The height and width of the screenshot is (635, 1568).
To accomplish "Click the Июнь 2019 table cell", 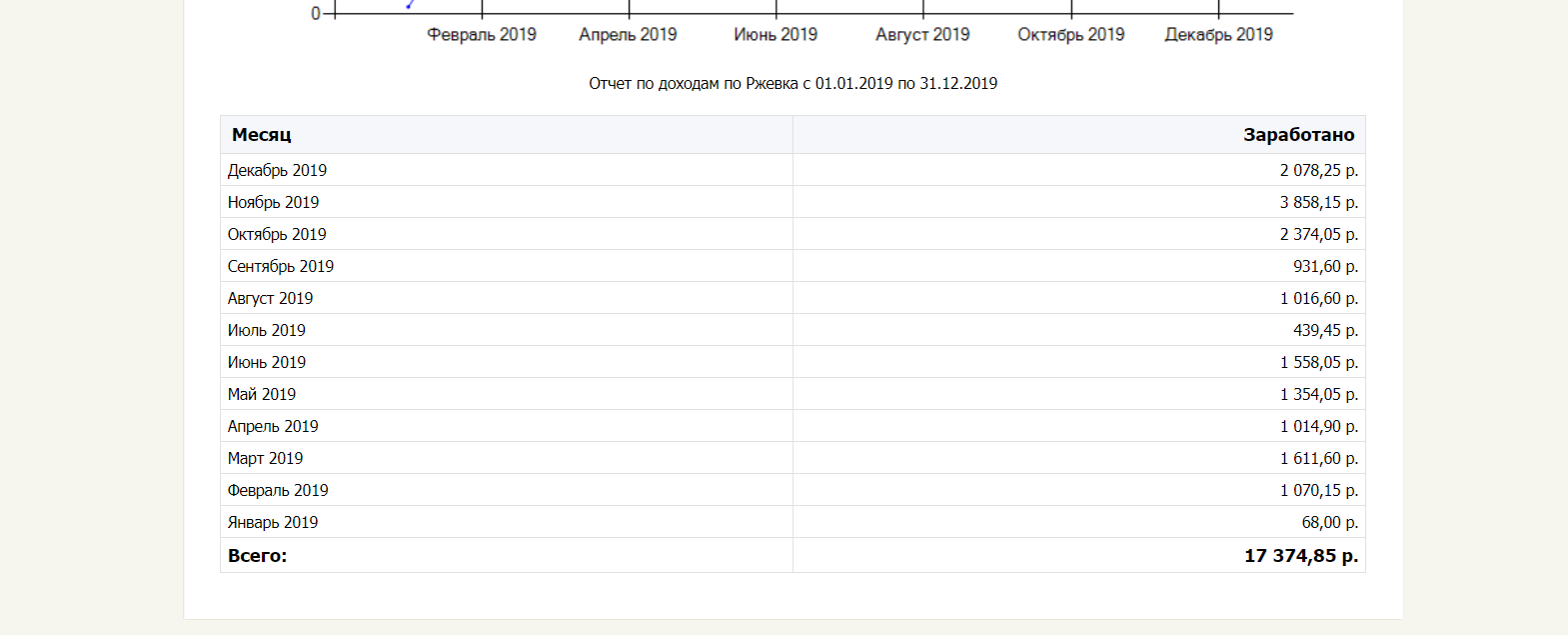I will tap(267, 363).
